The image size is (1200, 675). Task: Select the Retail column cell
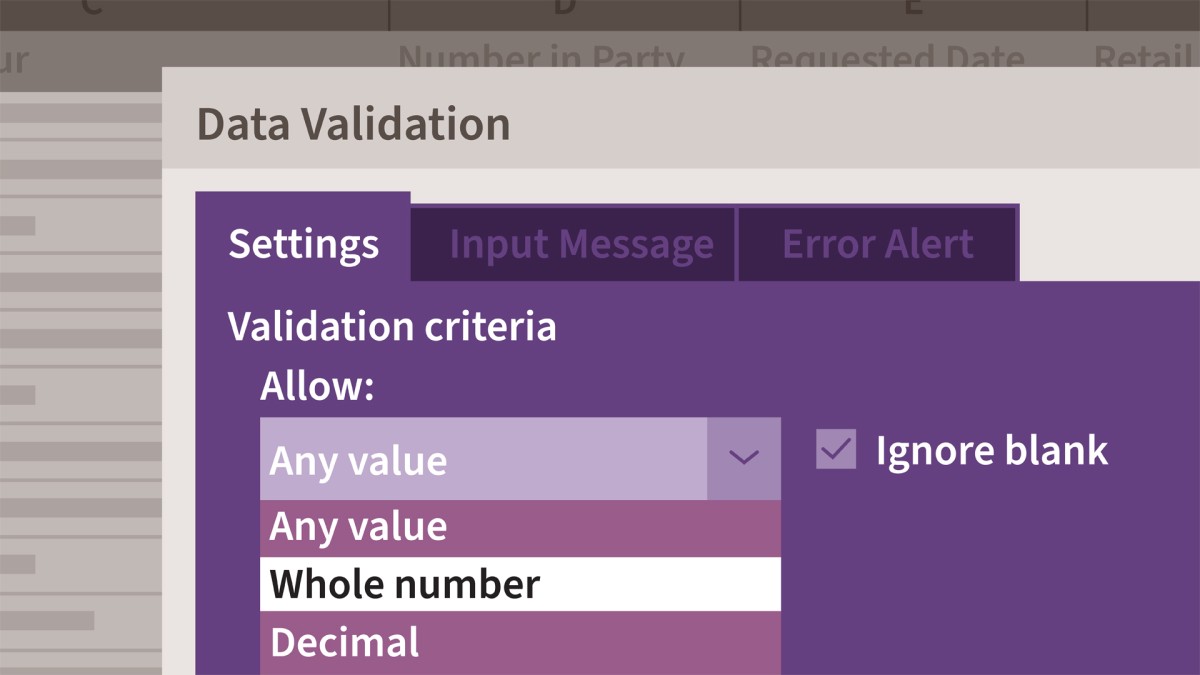(1145, 56)
